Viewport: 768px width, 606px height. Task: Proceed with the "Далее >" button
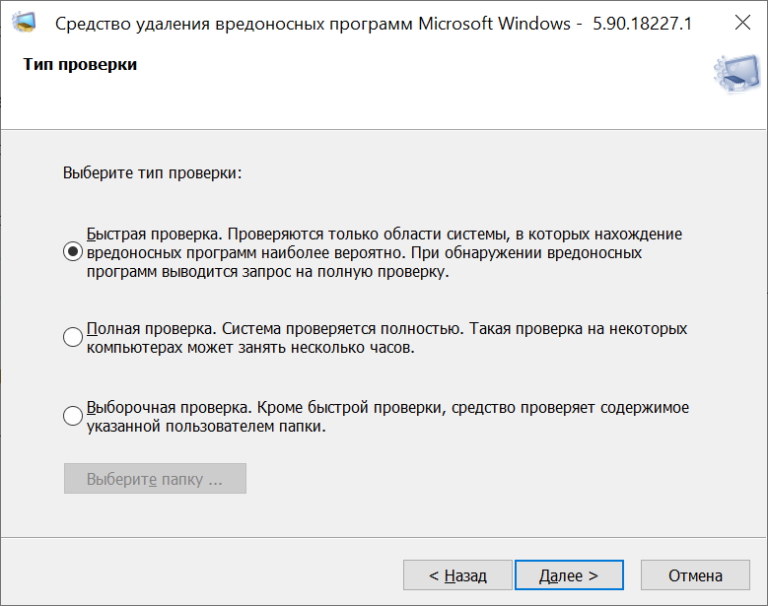[x=569, y=575]
